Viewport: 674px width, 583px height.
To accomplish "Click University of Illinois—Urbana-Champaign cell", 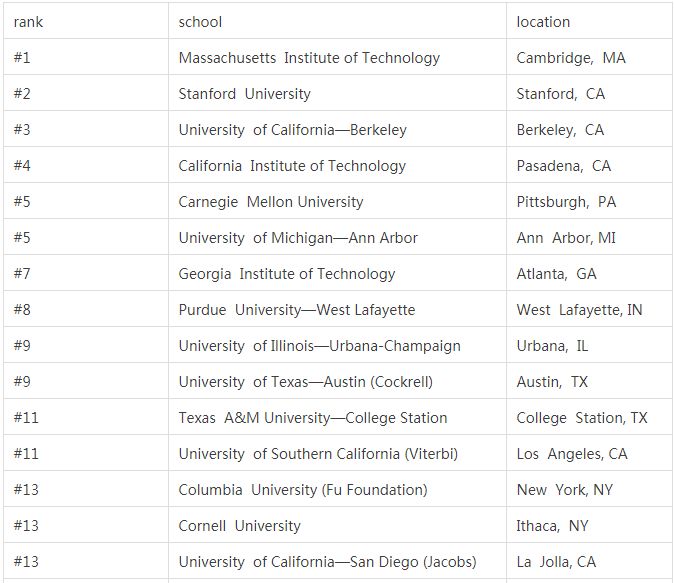I will [337, 345].
